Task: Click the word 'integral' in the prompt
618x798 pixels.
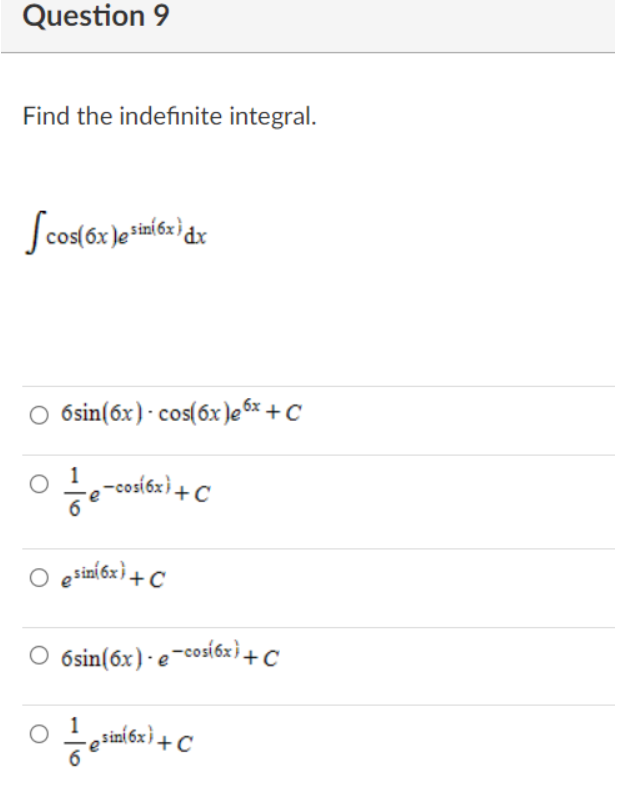Action: pos(273,117)
